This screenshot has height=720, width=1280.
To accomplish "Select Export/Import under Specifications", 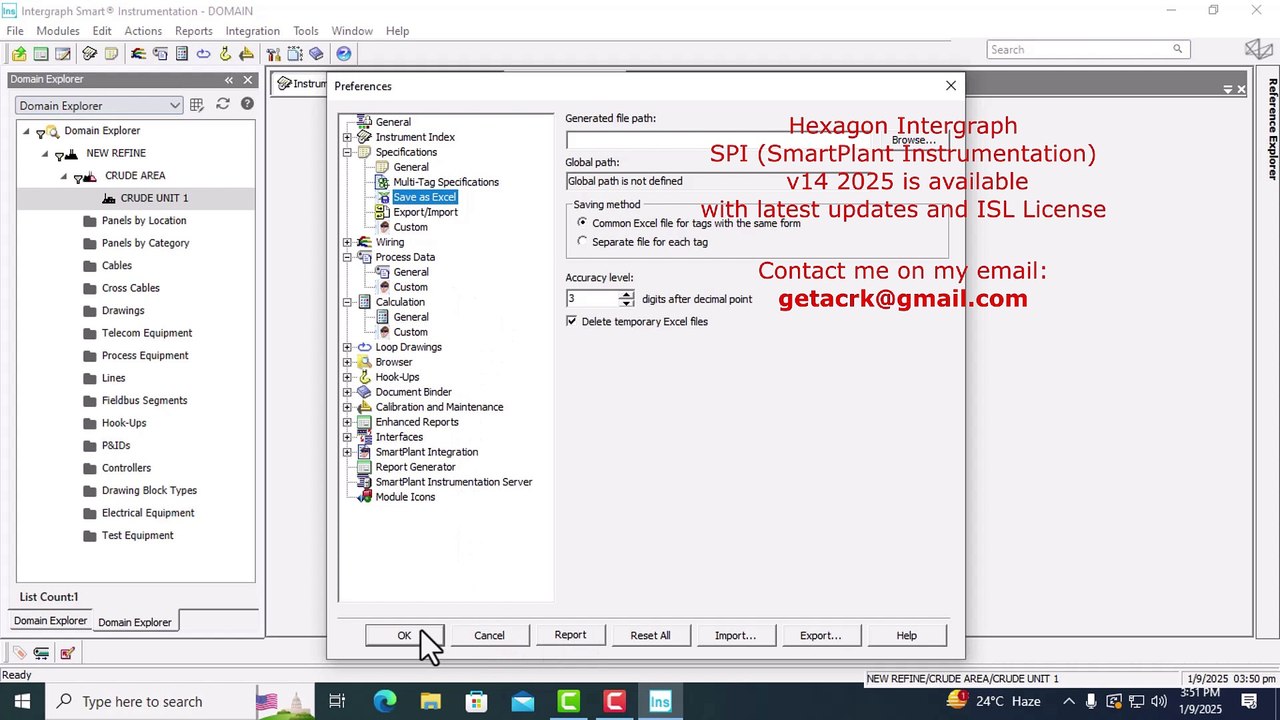I will click(425, 212).
